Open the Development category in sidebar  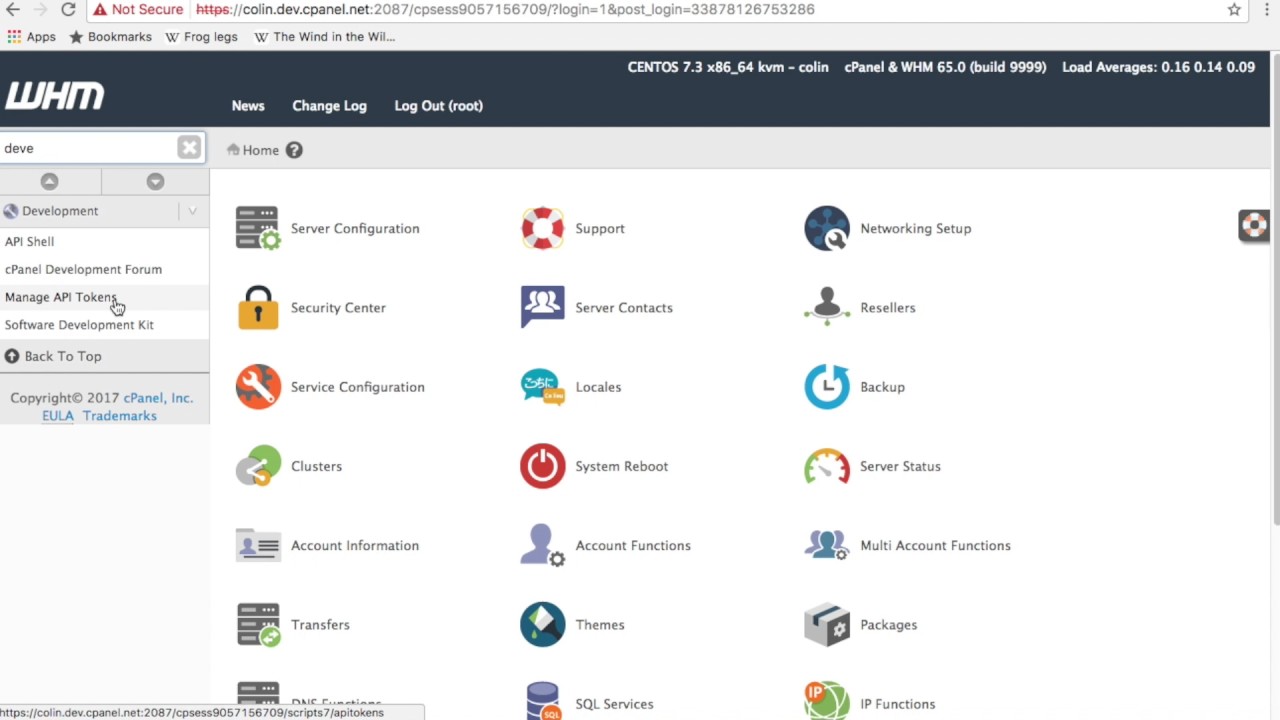[60, 211]
